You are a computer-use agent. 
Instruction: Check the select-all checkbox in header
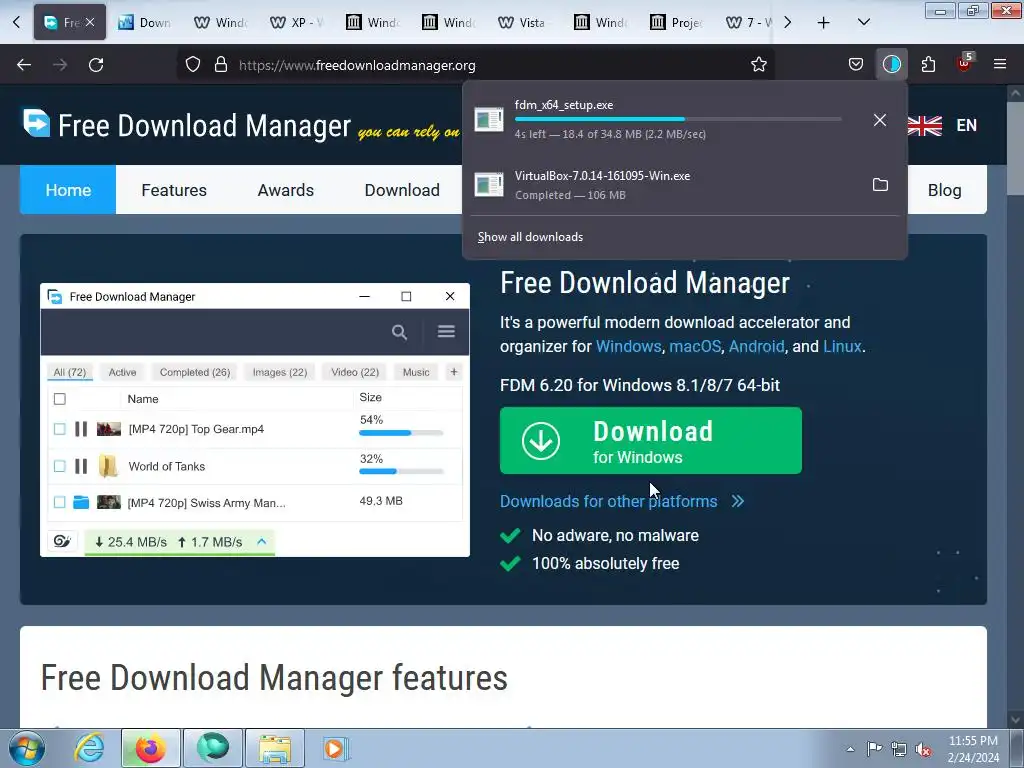tap(59, 399)
